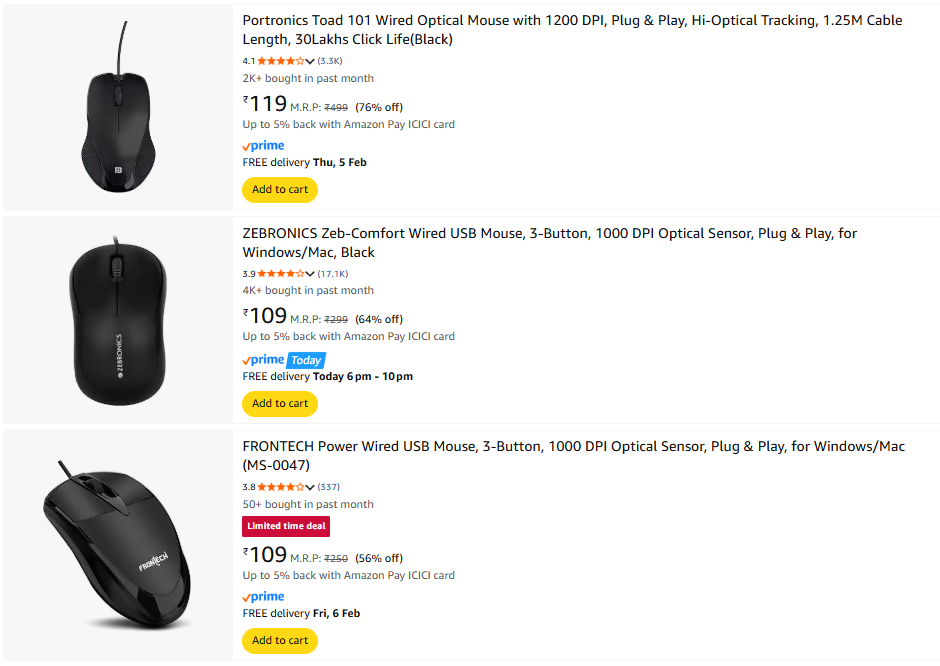Image resolution: width=940 pixels, height=666 pixels.
Task: Add ZEBRONICS Zeb-Comfort mouse to cart
Action: tap(280, 404)
